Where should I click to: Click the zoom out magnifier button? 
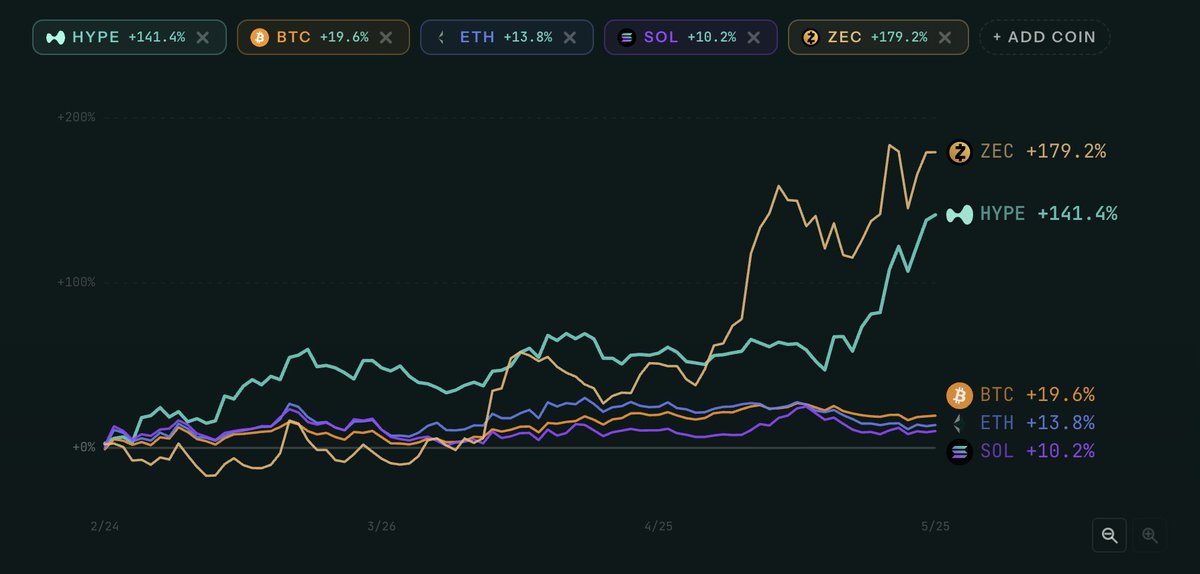pyautogui.click(x=1110, y=535)
